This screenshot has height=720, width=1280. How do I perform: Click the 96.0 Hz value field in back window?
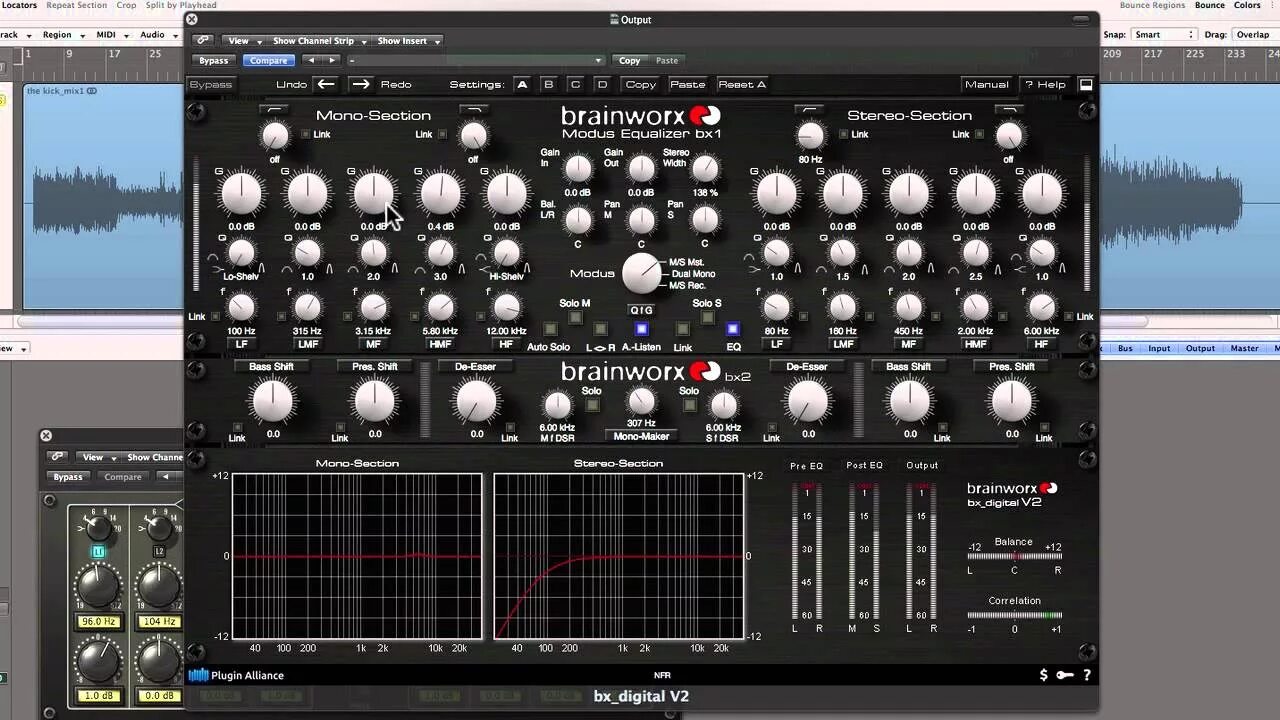click(99, 621)
